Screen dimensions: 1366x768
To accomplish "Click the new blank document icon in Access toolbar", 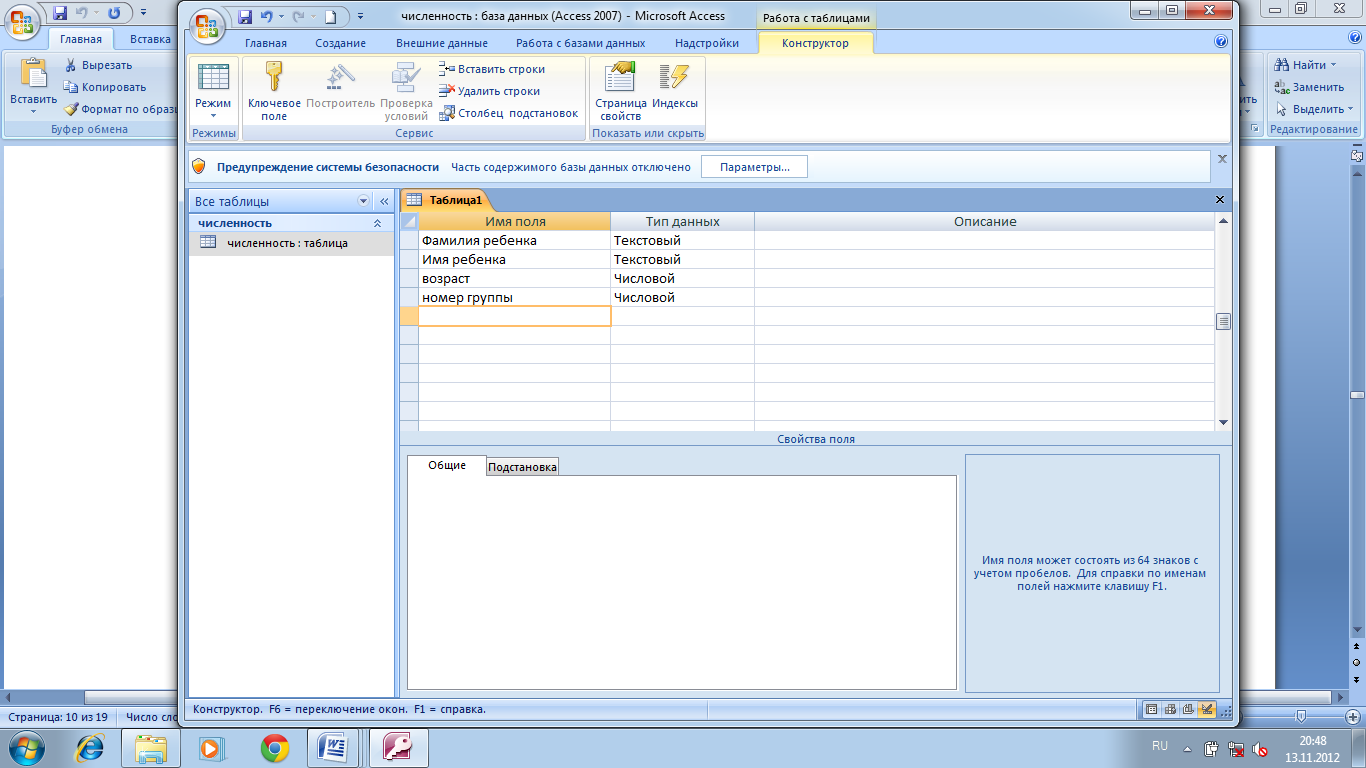I will tap(330, 16).
